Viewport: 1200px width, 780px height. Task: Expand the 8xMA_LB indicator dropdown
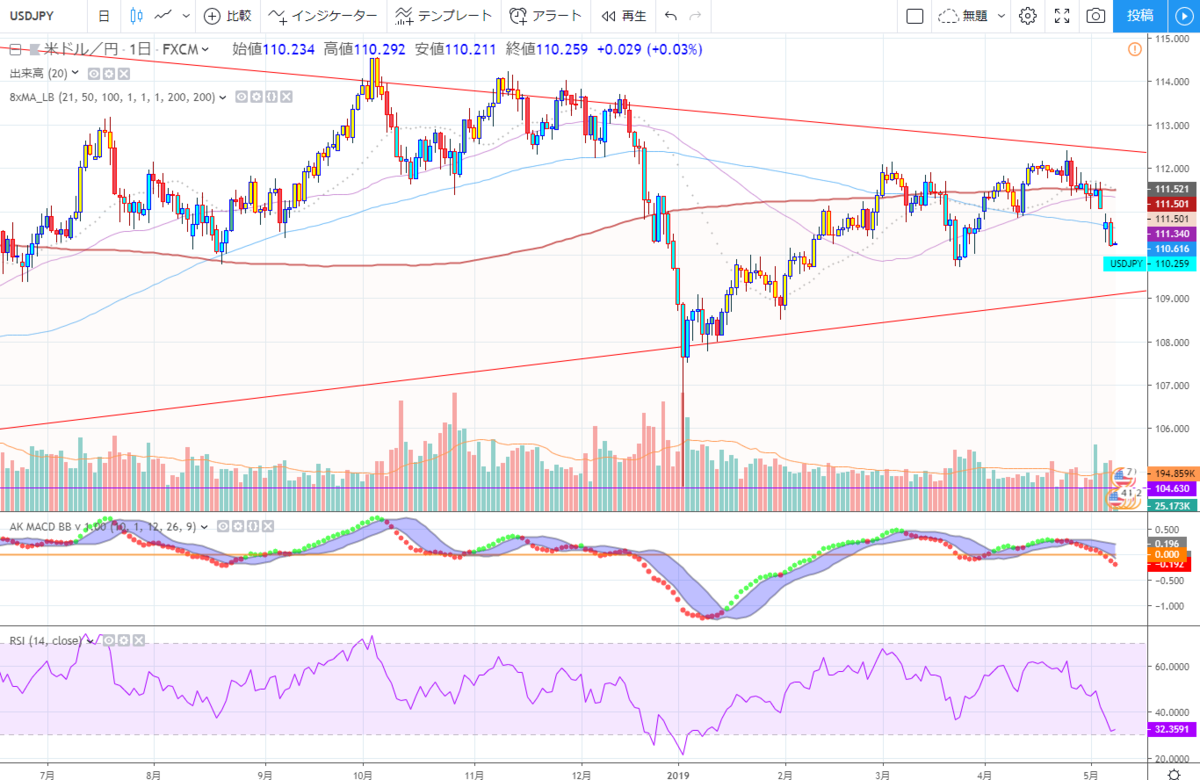coord(224,97)
